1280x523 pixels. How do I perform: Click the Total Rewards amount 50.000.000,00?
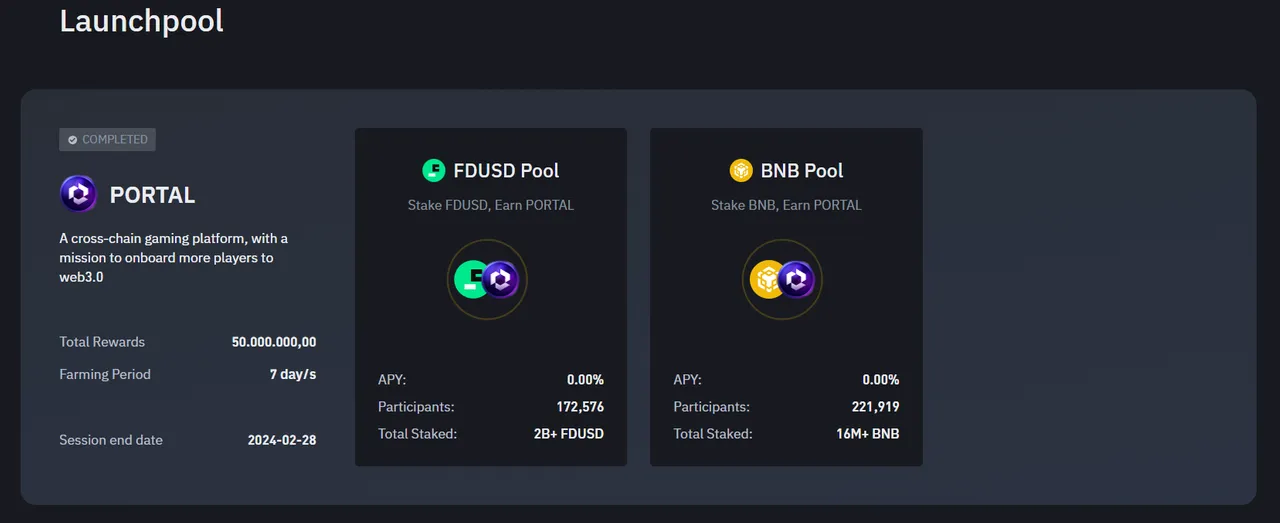(x=274, y=342)
